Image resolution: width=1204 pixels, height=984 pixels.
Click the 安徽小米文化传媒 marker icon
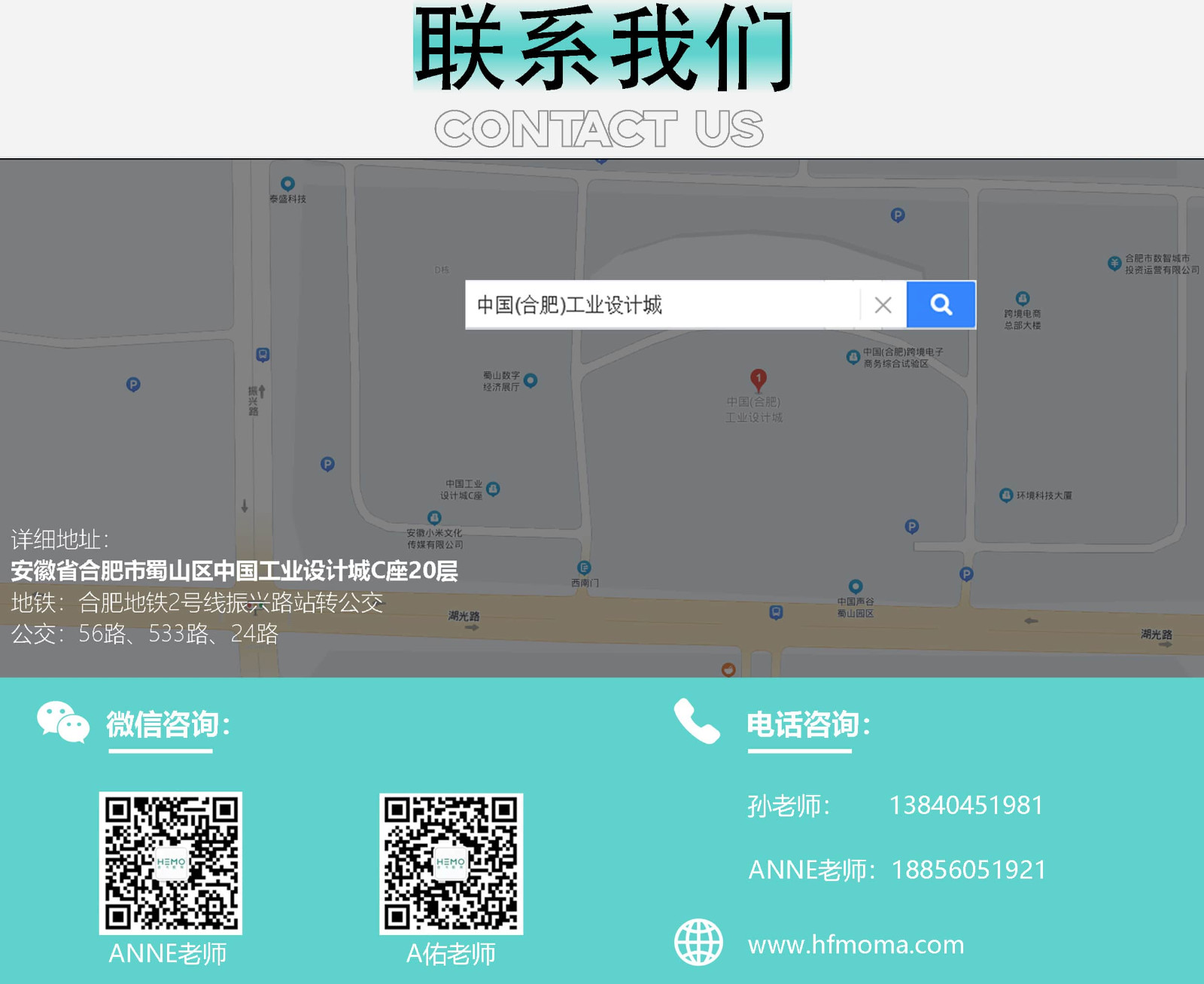click(x=434, y=518)
